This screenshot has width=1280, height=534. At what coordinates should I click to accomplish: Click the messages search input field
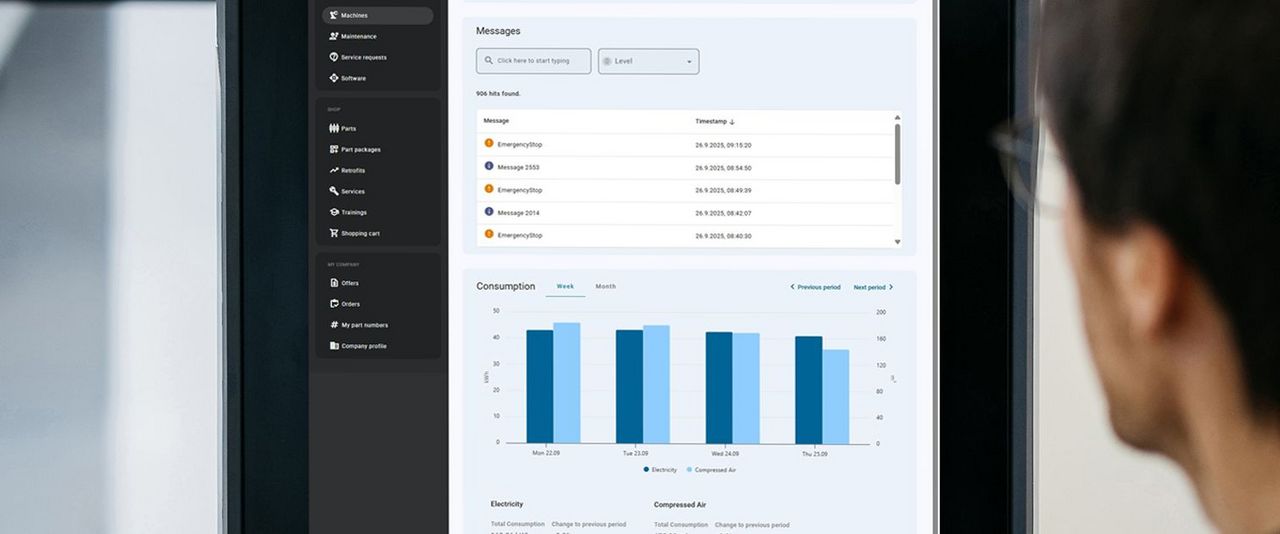pos(533,62)
